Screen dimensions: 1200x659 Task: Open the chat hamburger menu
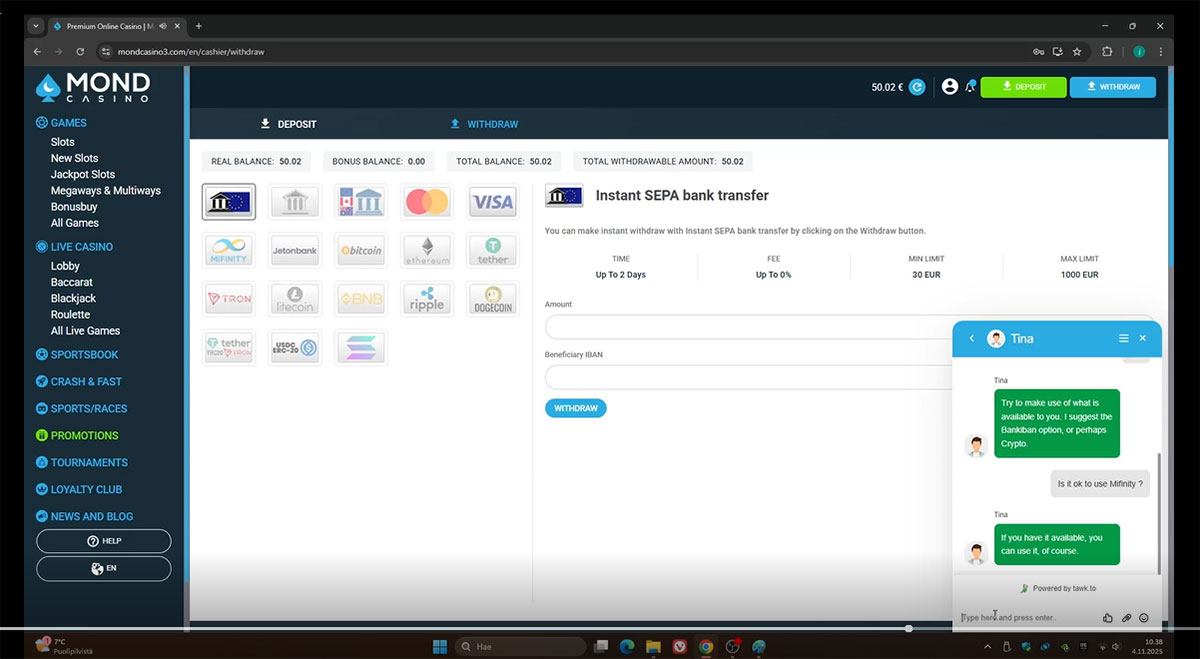[1124, 339]
